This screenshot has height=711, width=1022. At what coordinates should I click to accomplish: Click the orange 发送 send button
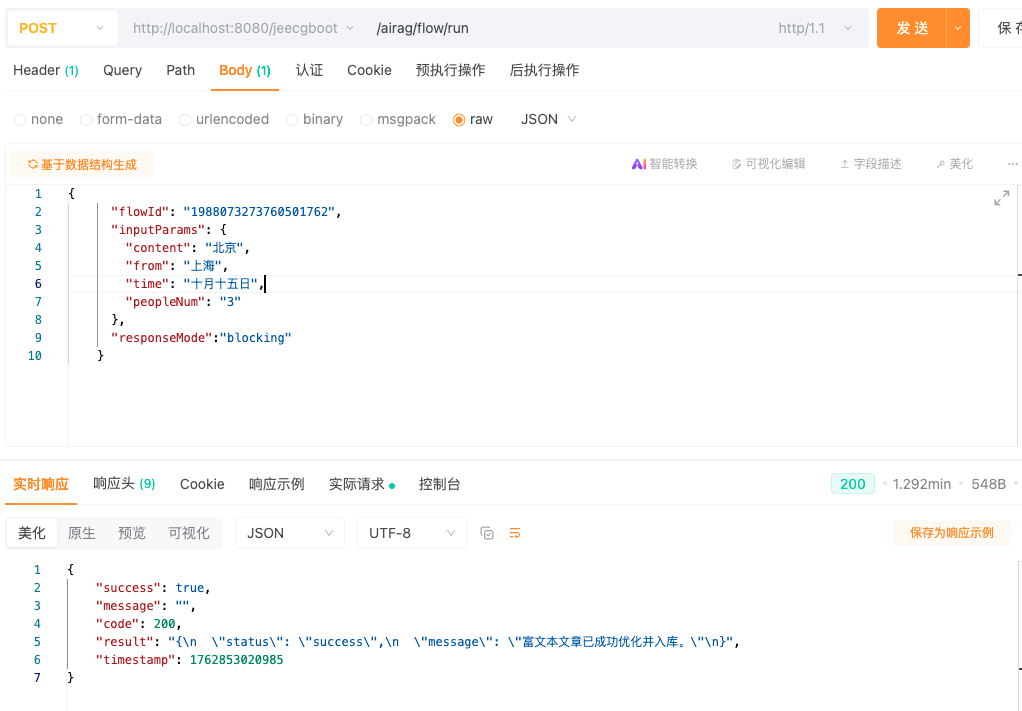tap(911, 28)
